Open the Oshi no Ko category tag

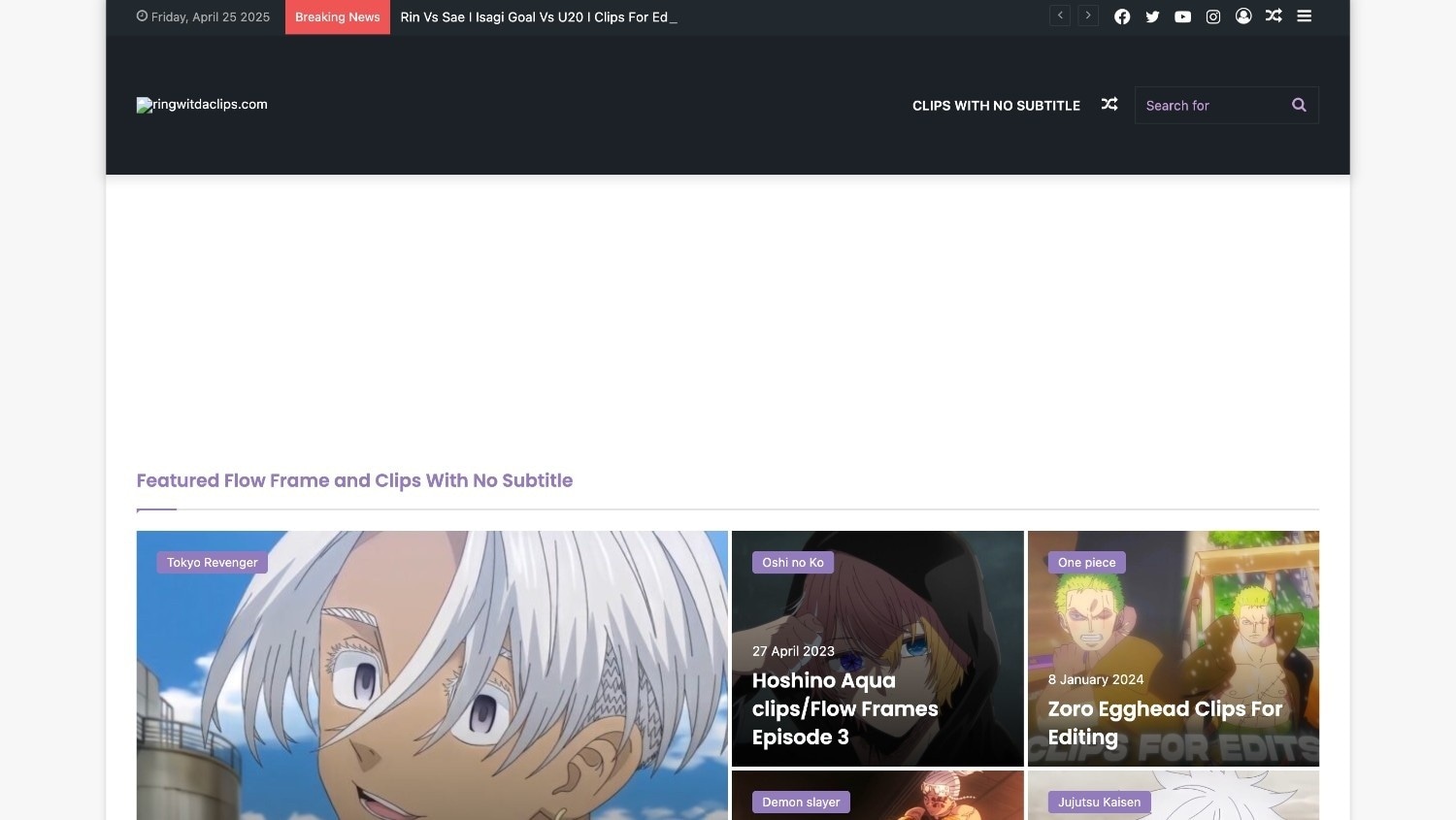point(793,563)
